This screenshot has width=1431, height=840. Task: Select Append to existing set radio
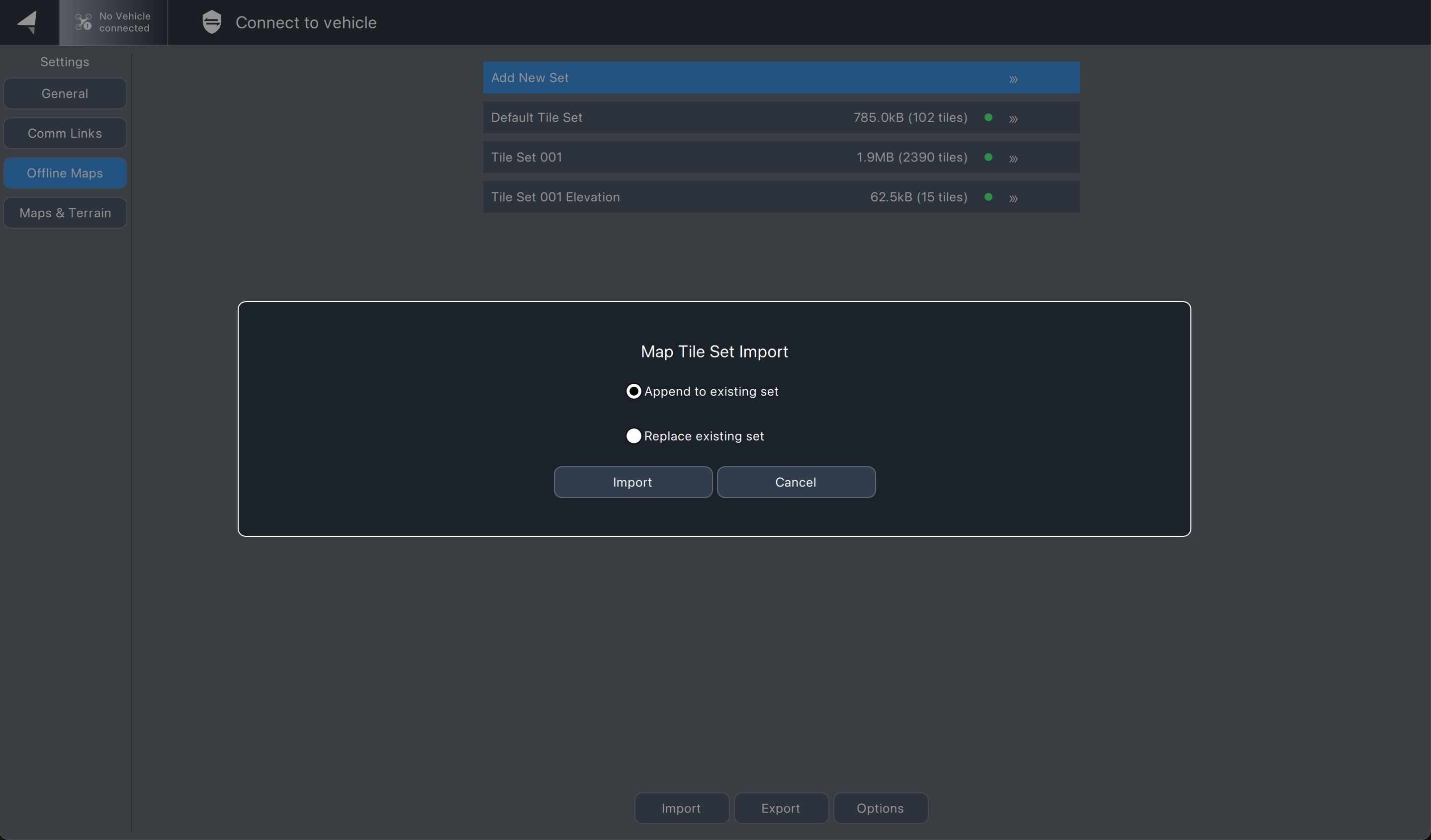pos(634,392)
